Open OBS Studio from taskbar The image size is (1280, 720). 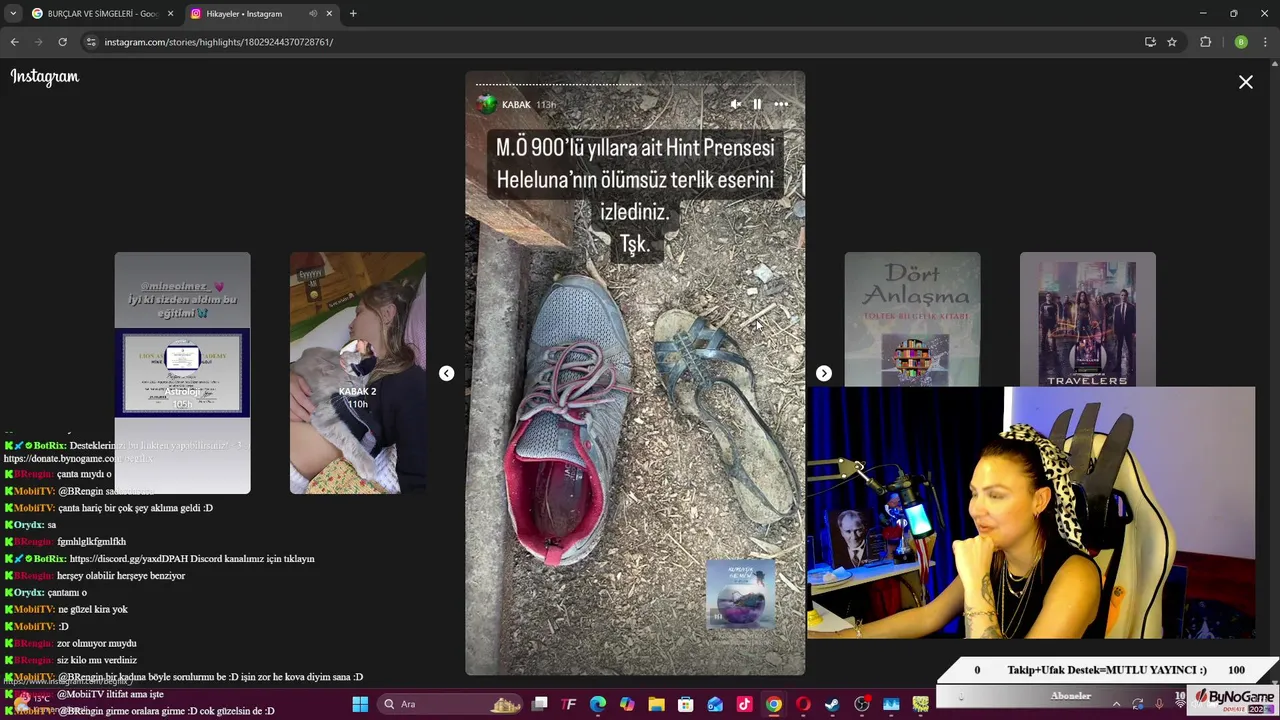862,705
